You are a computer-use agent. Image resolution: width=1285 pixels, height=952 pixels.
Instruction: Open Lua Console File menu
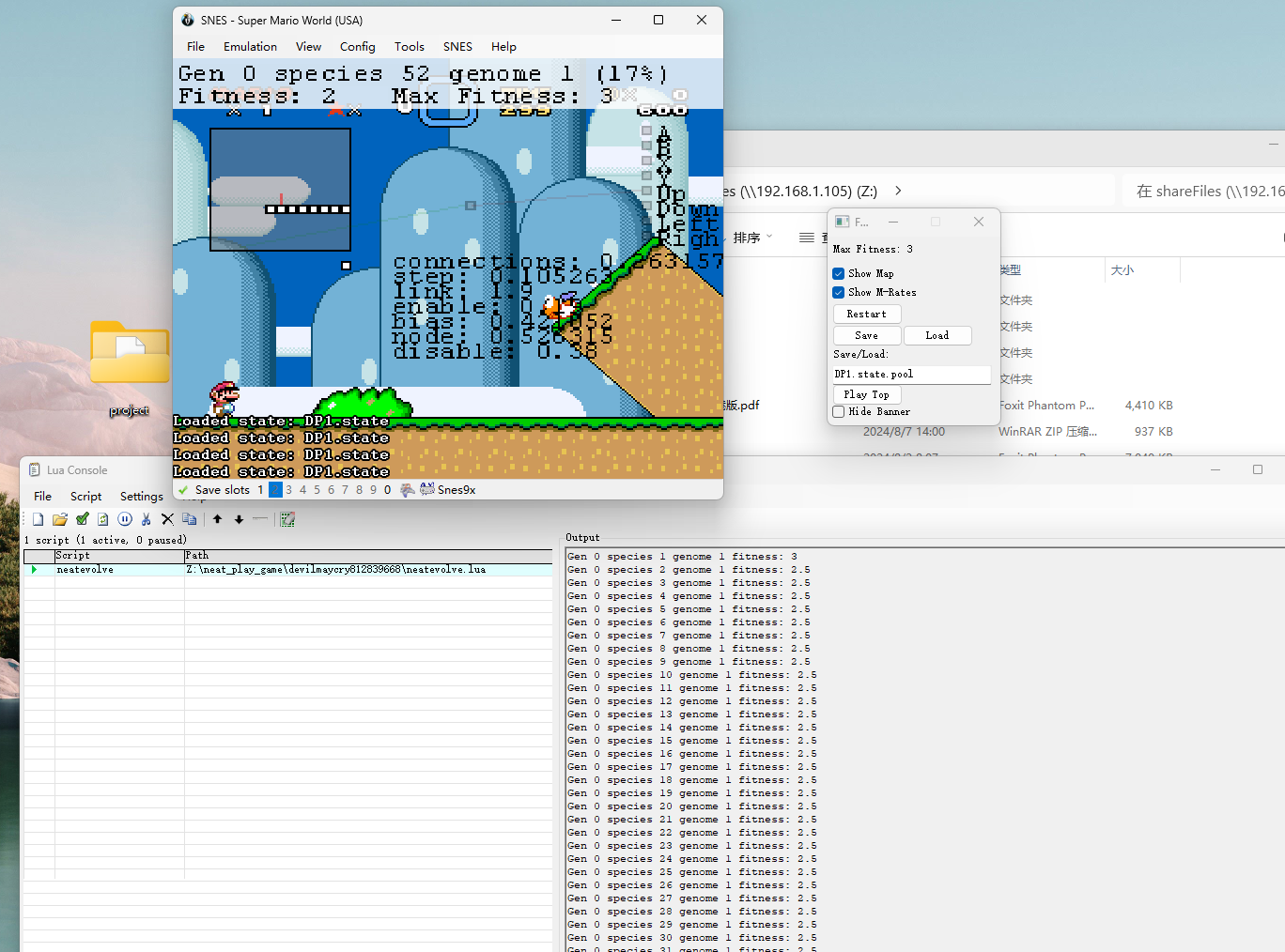[x=43, y=497]
